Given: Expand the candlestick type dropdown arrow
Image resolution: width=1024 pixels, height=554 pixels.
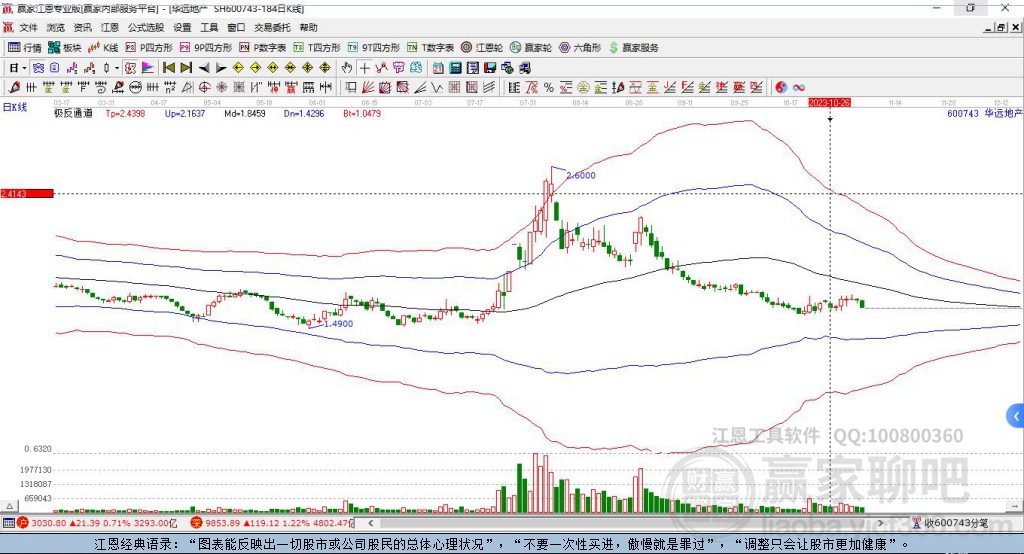Looking at the screenshot, I should (117, 68).
